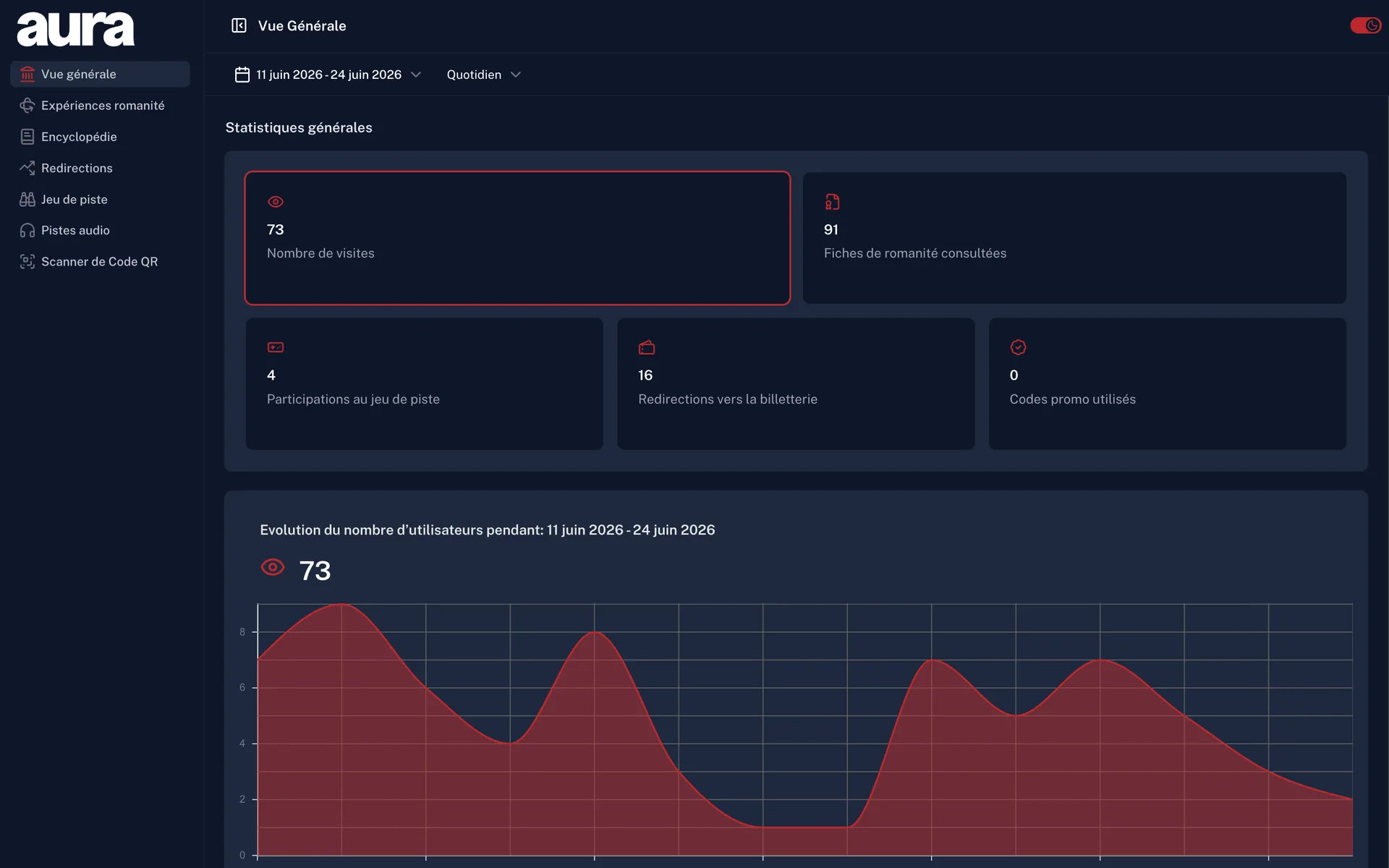Click the headphones icon for Pistes audio

(27, 230)
